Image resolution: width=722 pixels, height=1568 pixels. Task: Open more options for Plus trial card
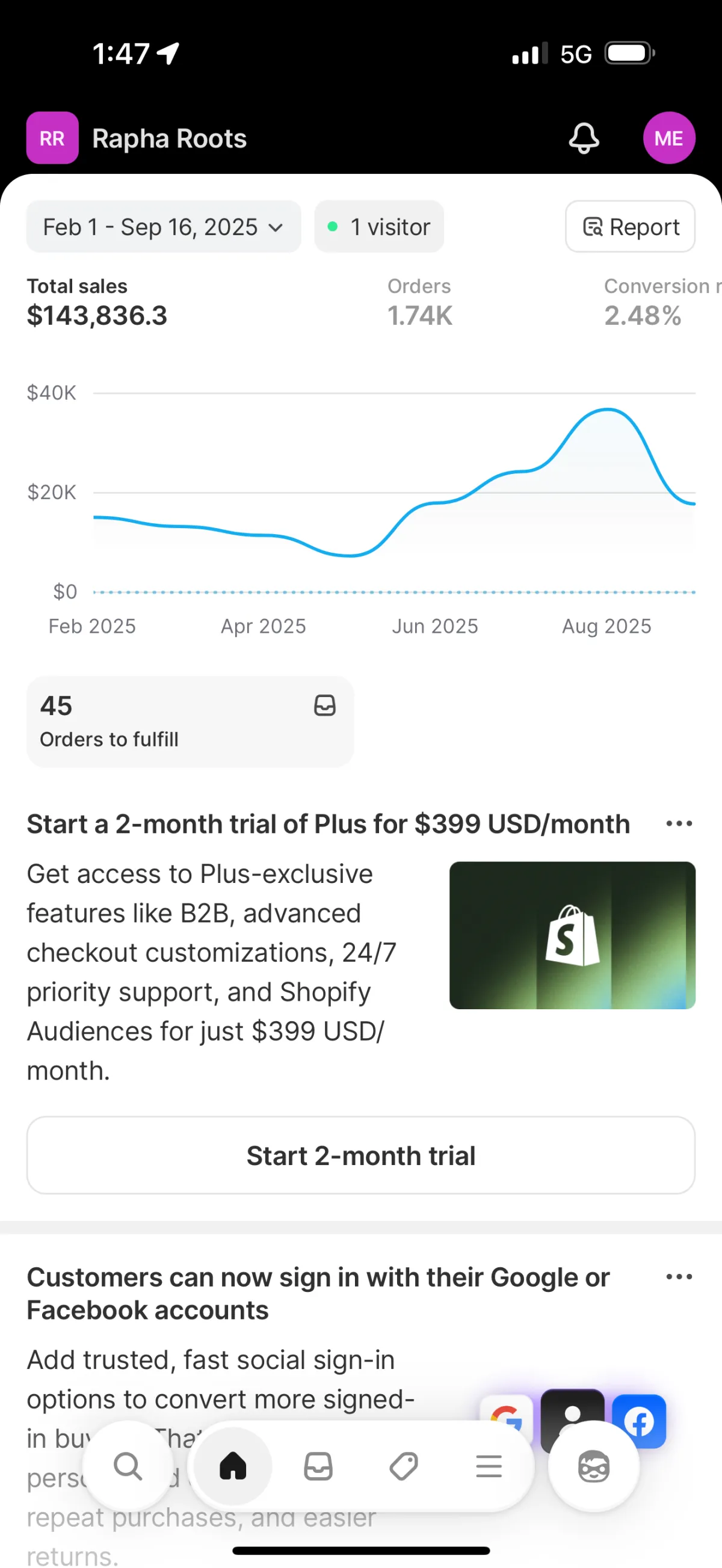(679, 823)
